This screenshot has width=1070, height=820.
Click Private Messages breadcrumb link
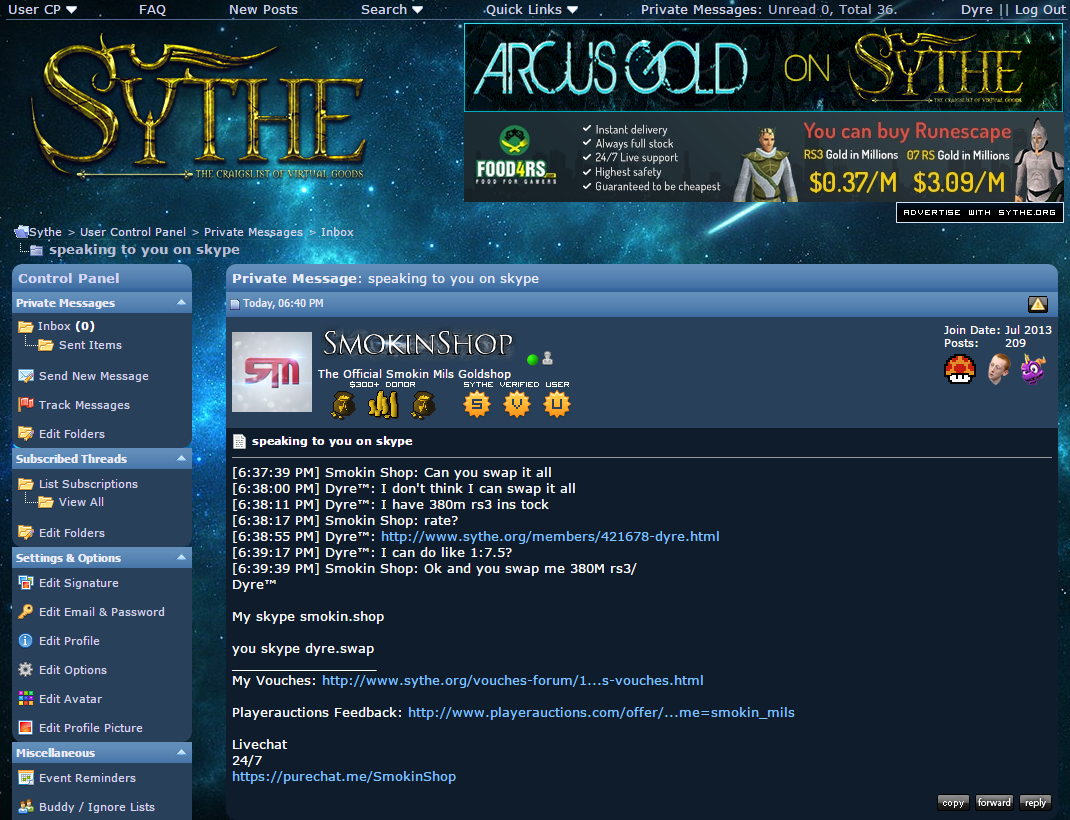point(253,232)
